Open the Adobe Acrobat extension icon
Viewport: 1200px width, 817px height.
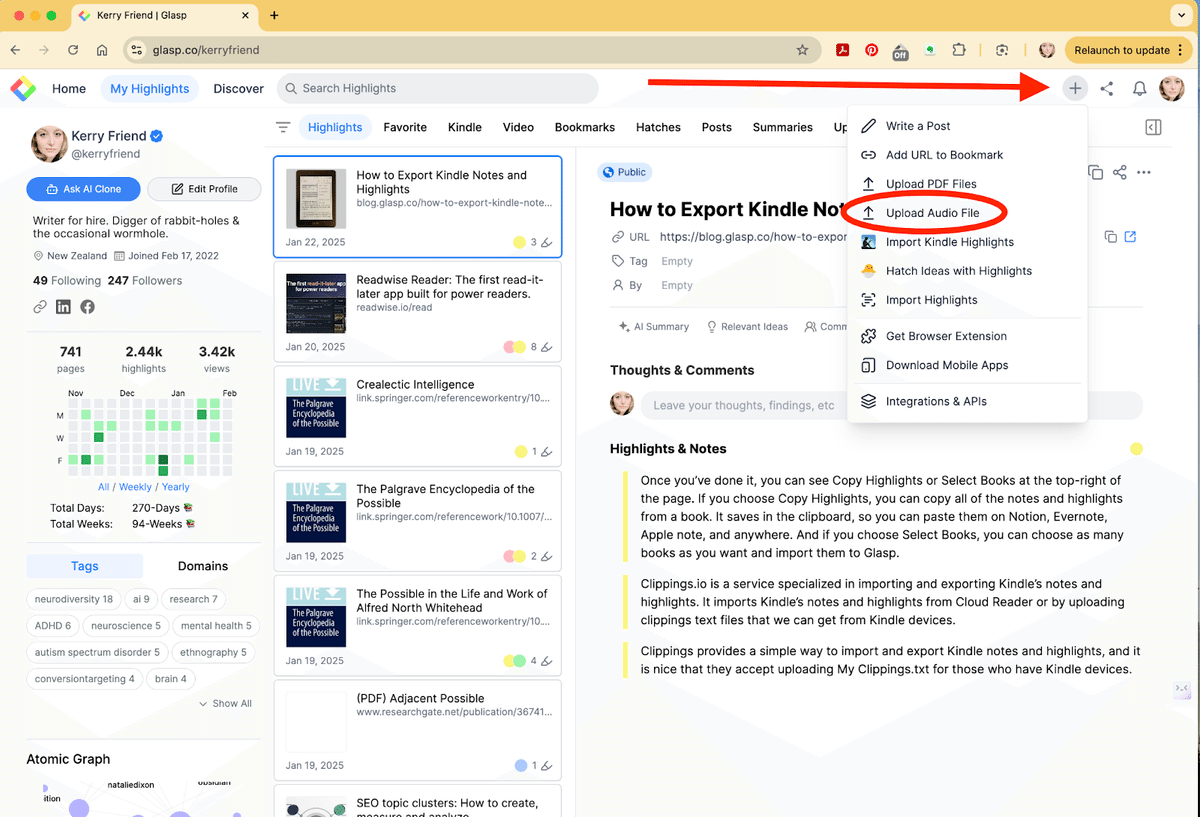[x=843, y=50]
